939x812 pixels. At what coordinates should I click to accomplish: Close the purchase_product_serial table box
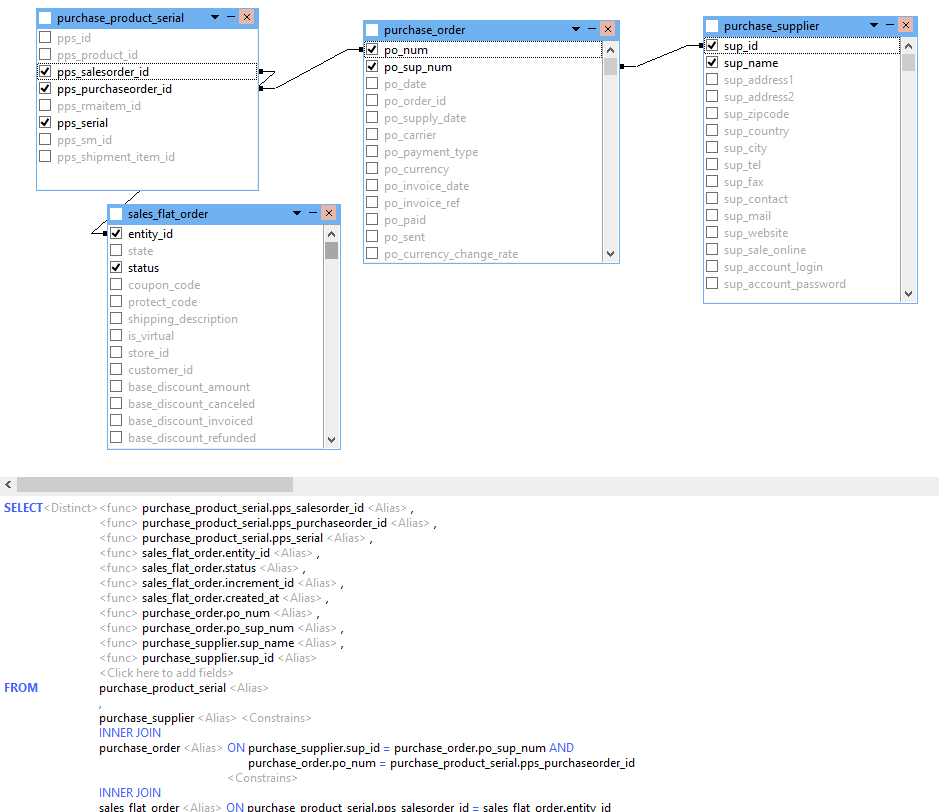(247, 17)
